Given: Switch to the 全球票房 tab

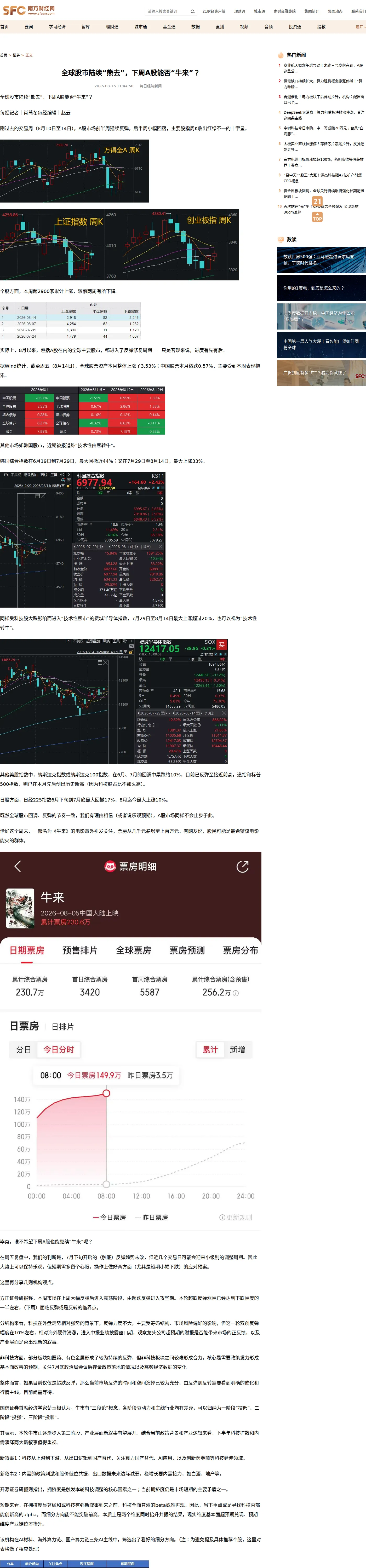Looking at the screenshot, I should pos(133,950).
